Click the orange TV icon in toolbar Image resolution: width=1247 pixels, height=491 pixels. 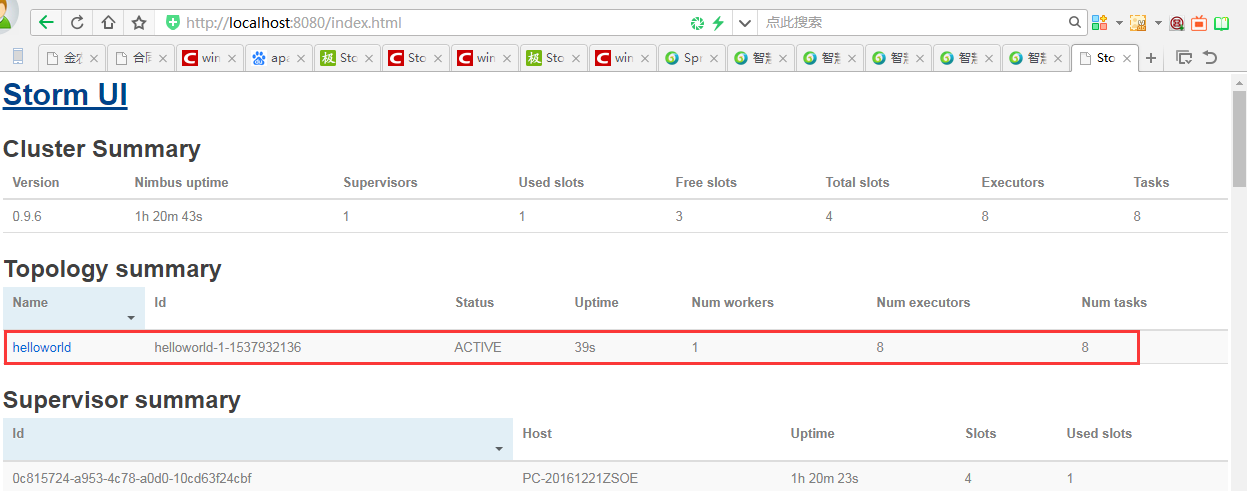click(x=1198, y=22)
